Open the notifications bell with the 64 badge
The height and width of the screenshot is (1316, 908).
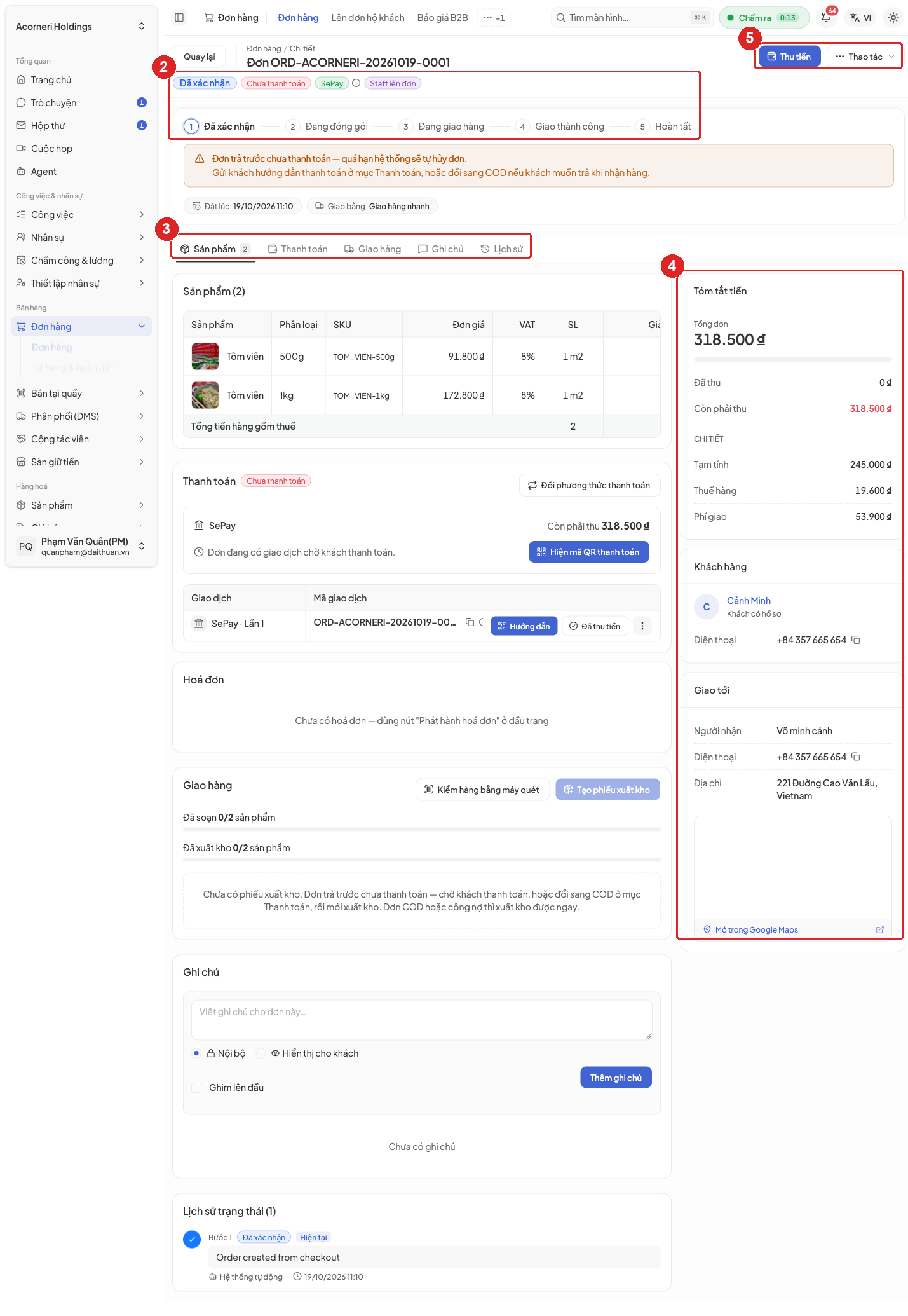coord(827,18)
